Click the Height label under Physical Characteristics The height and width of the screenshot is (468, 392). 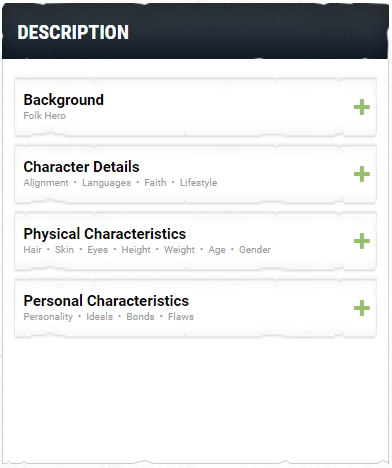click(136, 250)
